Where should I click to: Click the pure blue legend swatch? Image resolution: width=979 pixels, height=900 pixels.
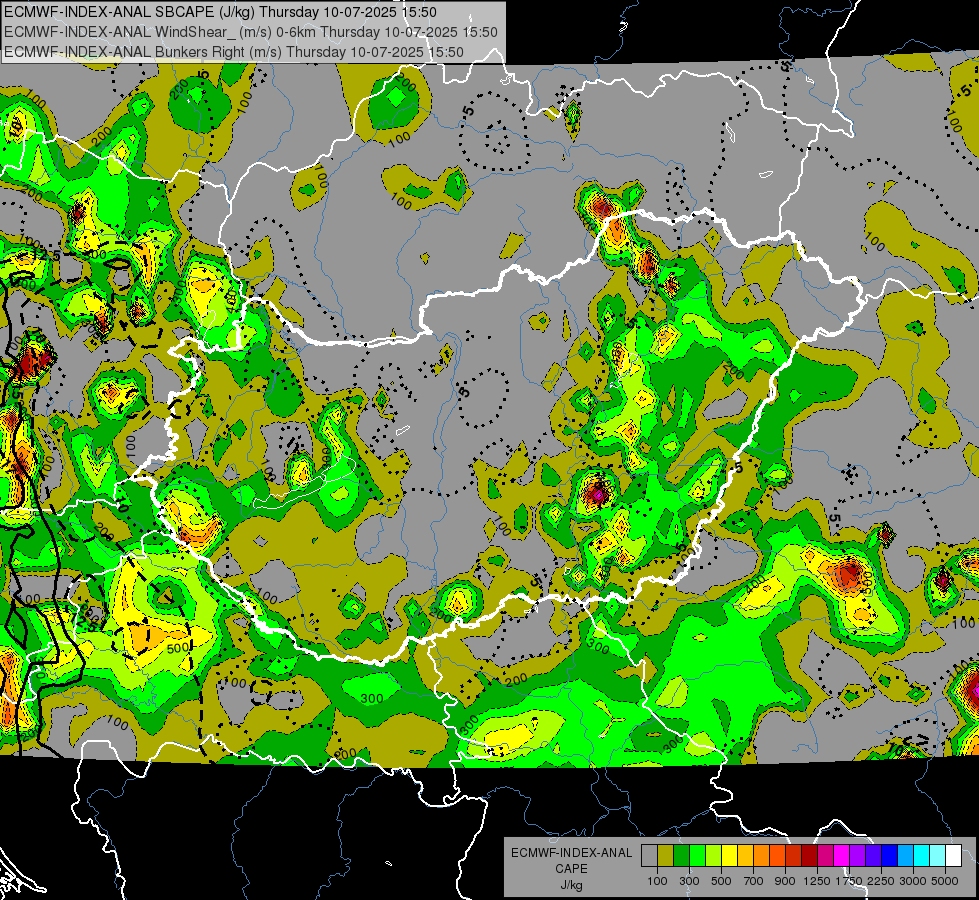click(890, 856)
